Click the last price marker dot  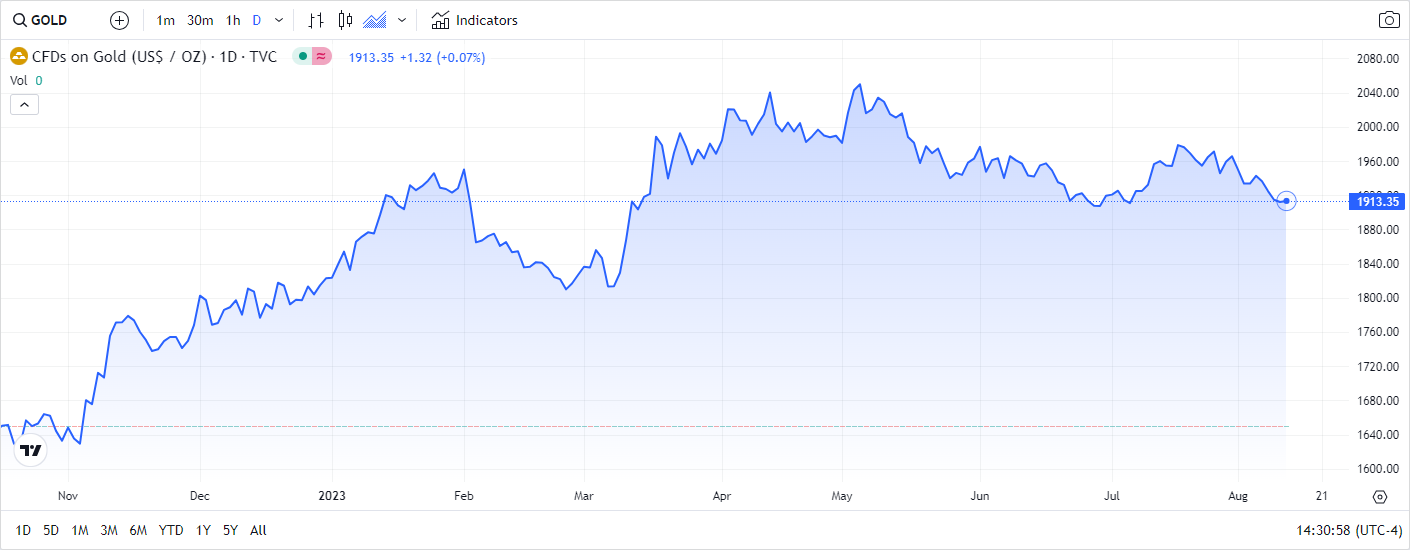1286,202
